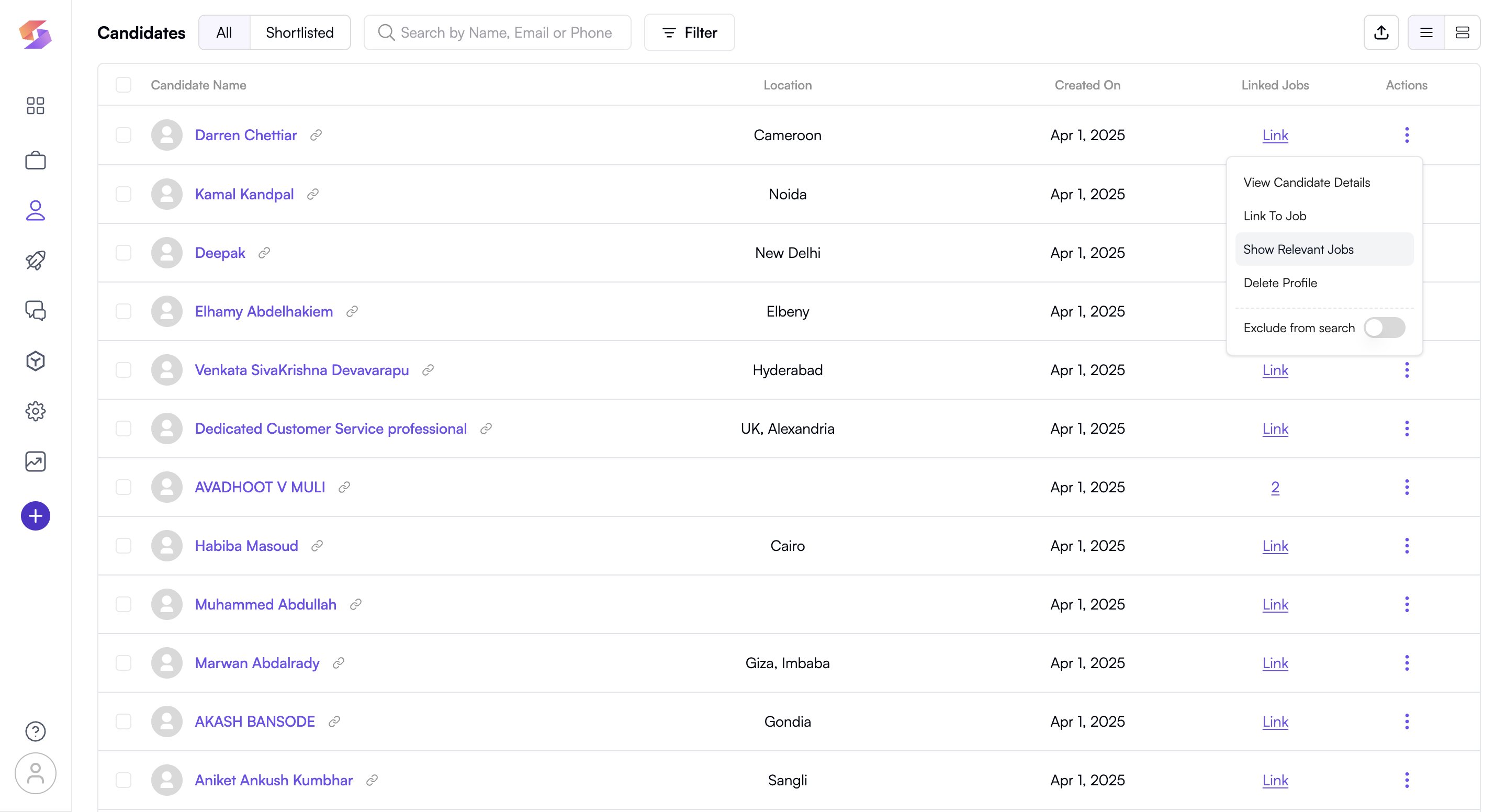Open linked jobs count 2 for AVADHOOT
1506x812 pixels.
1275,487
